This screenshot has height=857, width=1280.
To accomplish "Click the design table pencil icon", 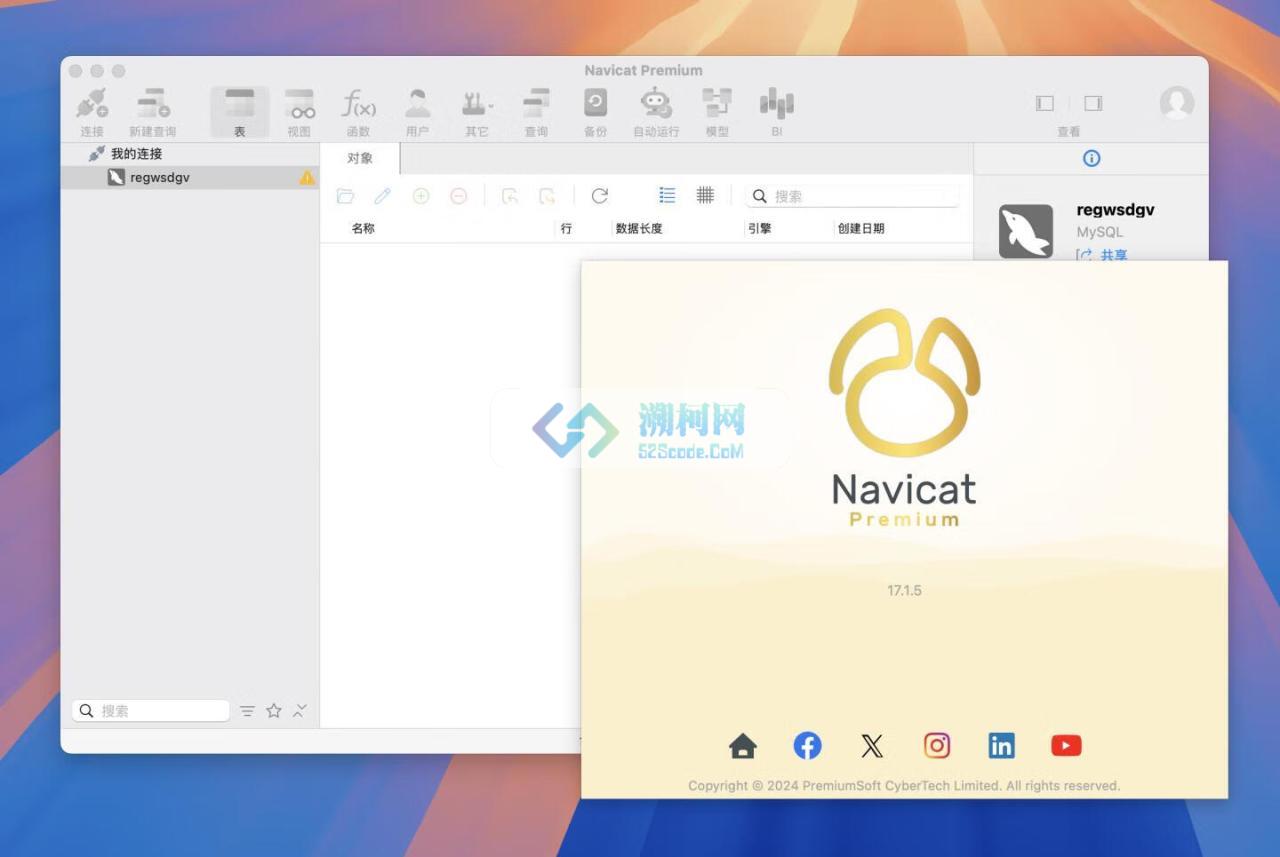I will pyautogui.click(x=383, y=196).
